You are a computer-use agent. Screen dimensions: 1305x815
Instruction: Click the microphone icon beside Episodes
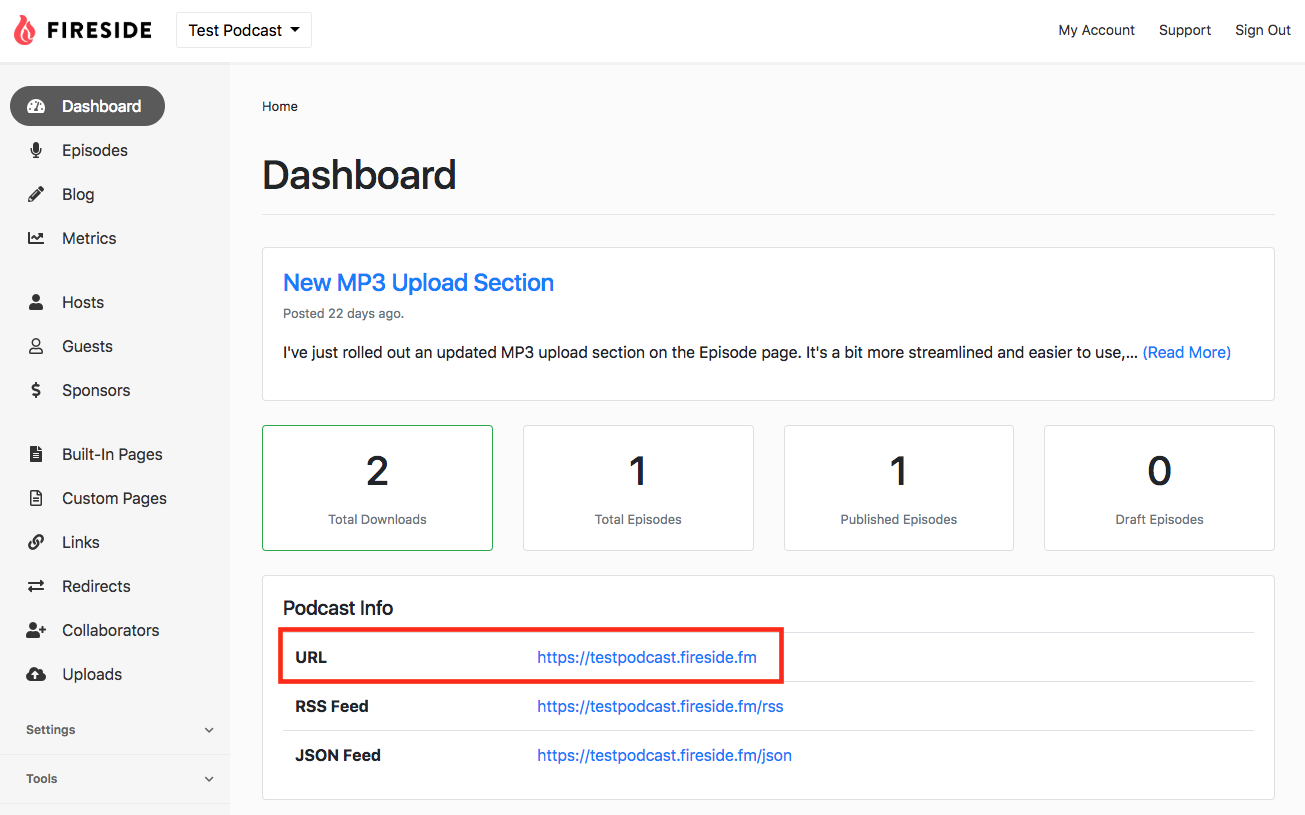click(x=36, y=150)
